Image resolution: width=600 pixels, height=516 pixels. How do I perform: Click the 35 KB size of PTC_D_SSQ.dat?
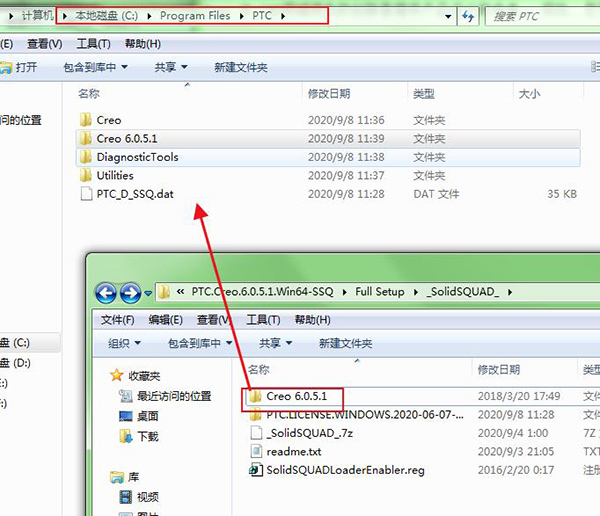click(x=562, y=194)
